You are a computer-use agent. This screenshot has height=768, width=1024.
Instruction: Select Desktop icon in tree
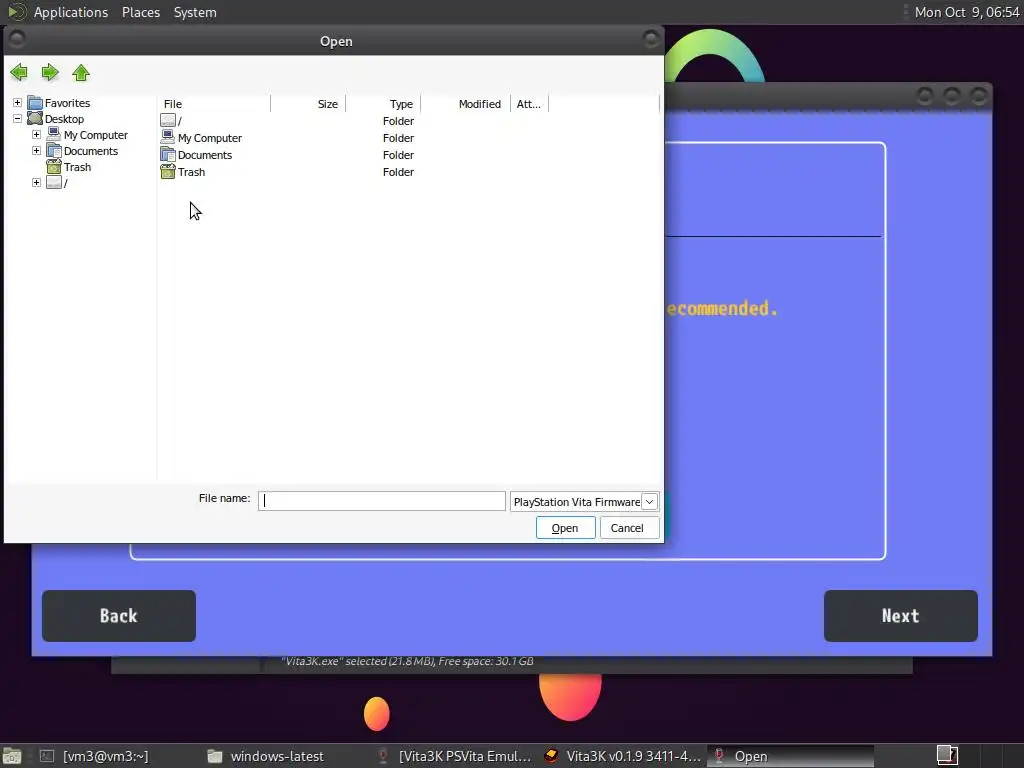[35, 119]
